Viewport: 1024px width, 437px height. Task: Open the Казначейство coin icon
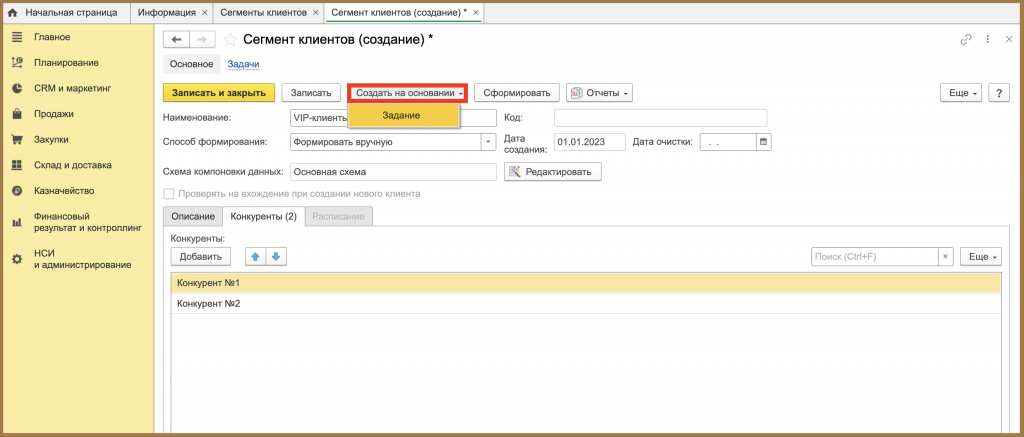click(18, 191)
